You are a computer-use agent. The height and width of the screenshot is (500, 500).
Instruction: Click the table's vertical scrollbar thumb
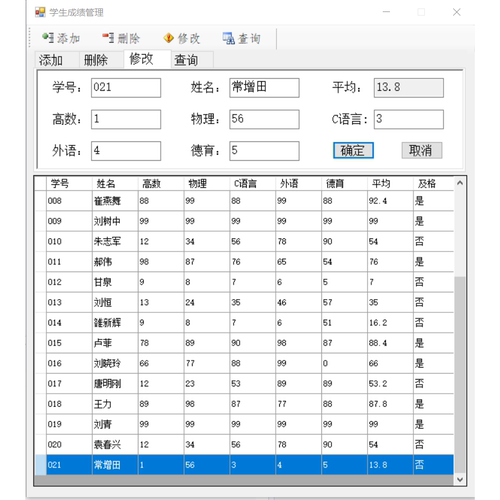[460, 374]
